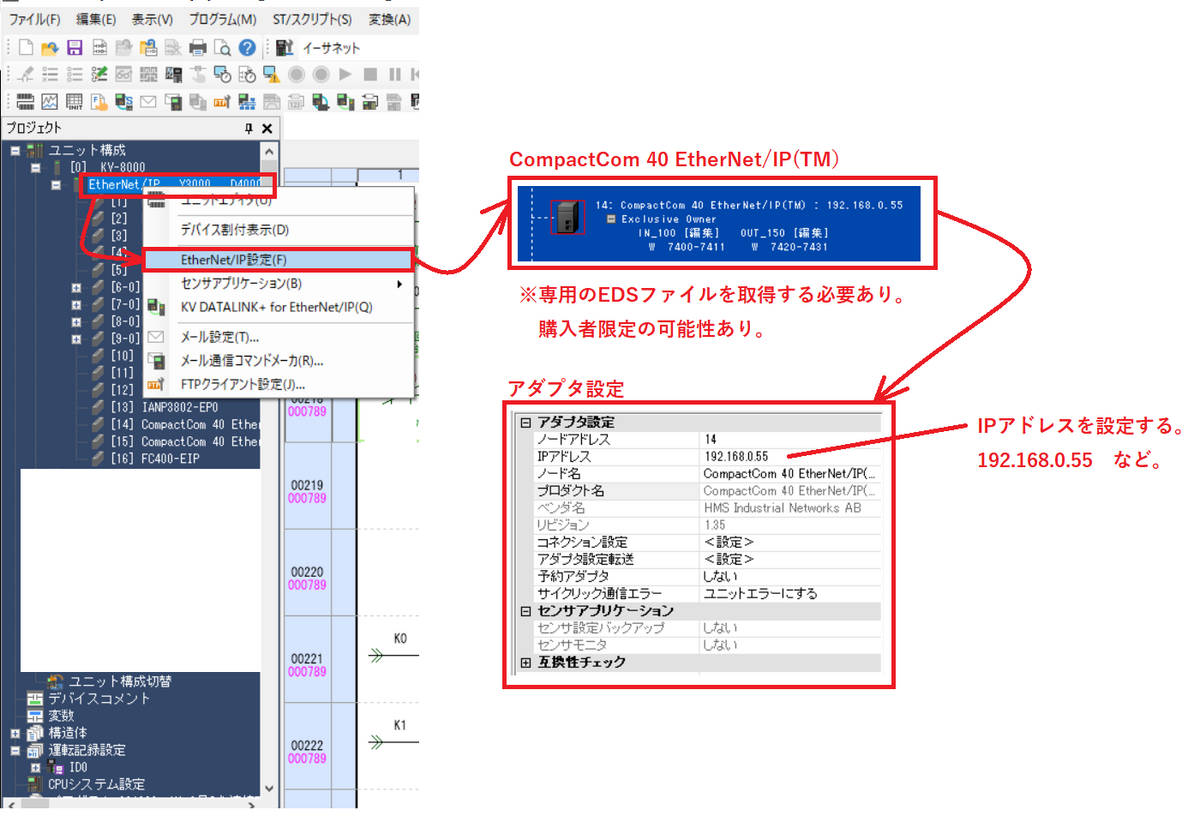1200x816 pixels.
Task: Open 変数 in the project tree
Action: (61, 715)
